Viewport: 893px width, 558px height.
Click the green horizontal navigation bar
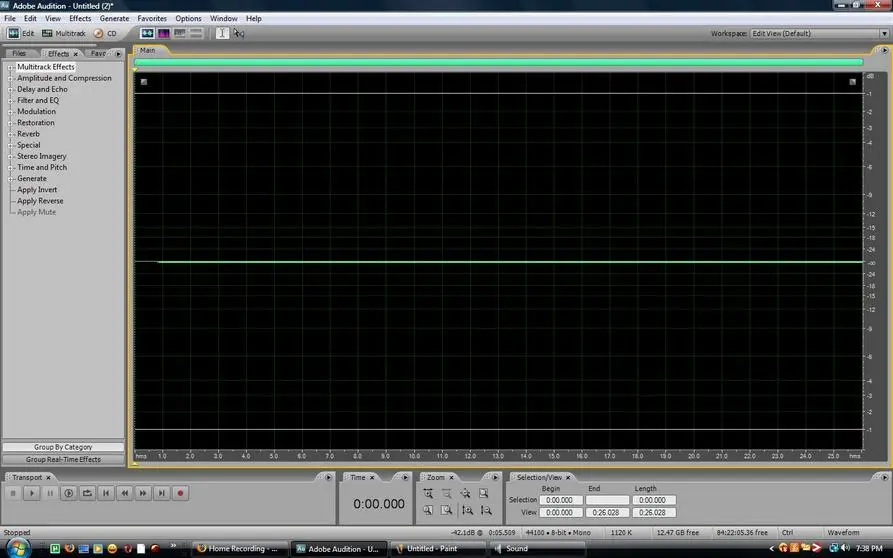498,62
